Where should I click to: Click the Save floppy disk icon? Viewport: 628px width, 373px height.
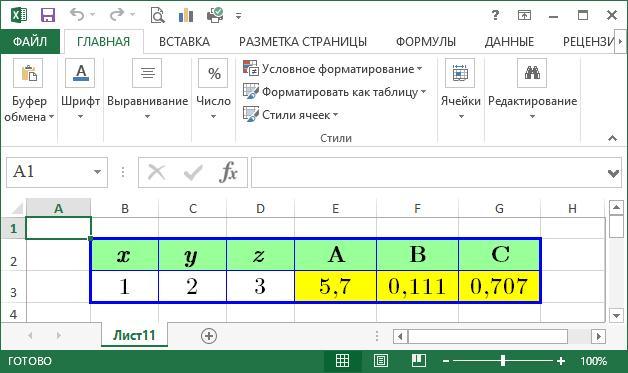pos(48,15)
